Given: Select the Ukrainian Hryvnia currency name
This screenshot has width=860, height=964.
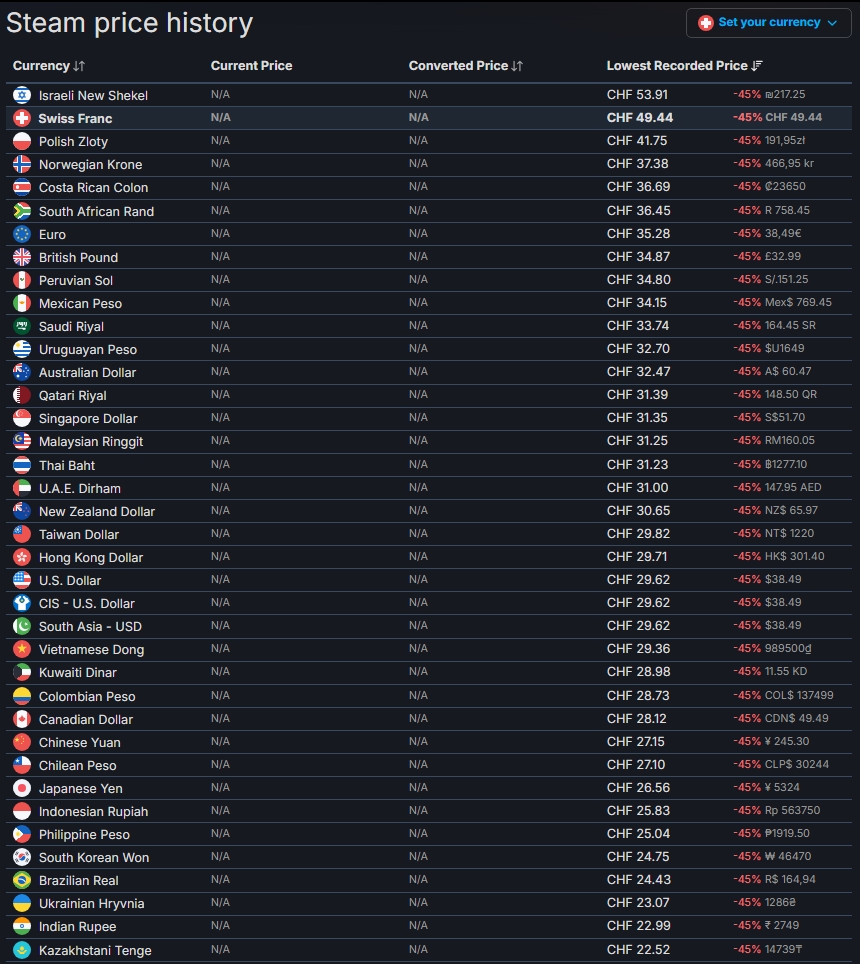Looking at the screenshot, I should (92, 904).
